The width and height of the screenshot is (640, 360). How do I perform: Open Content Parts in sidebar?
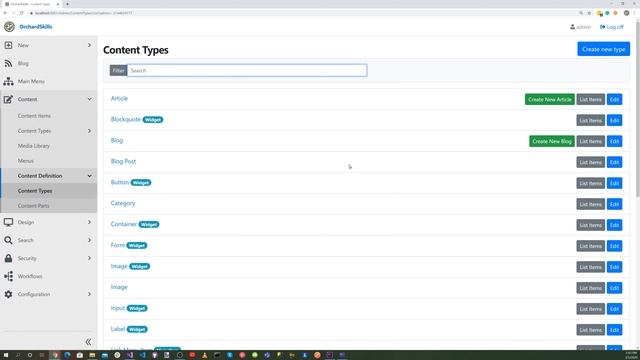tap(33, 206)
